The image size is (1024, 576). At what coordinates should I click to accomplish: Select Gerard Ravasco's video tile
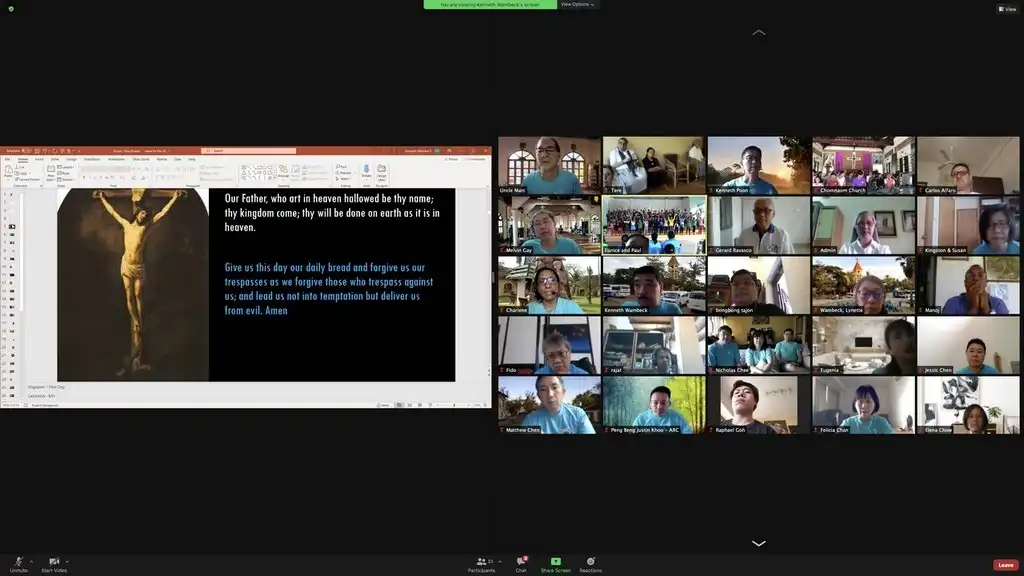pyautogui.click(x=759, y=225)
